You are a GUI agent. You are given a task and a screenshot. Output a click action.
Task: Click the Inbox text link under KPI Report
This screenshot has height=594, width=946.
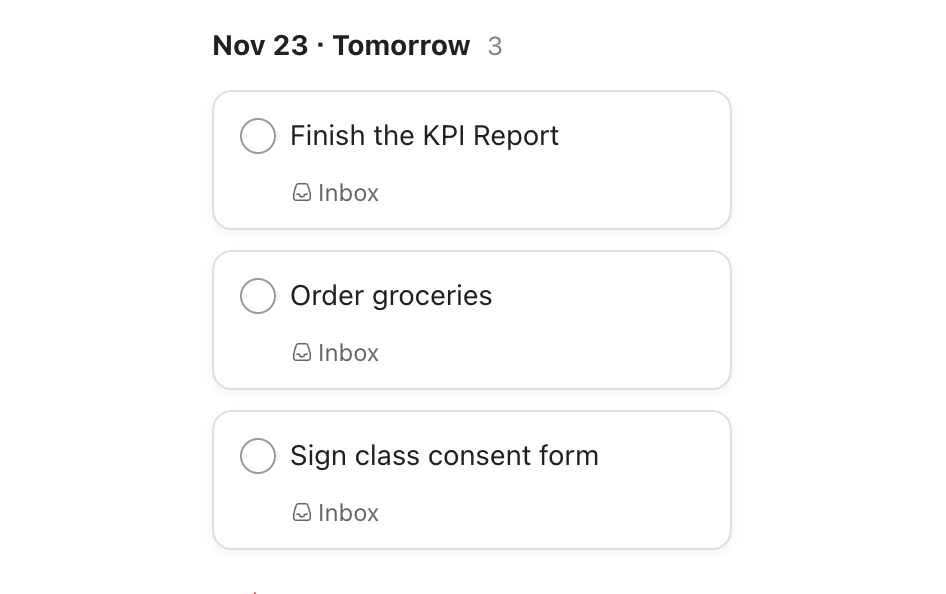pos(348,192)
